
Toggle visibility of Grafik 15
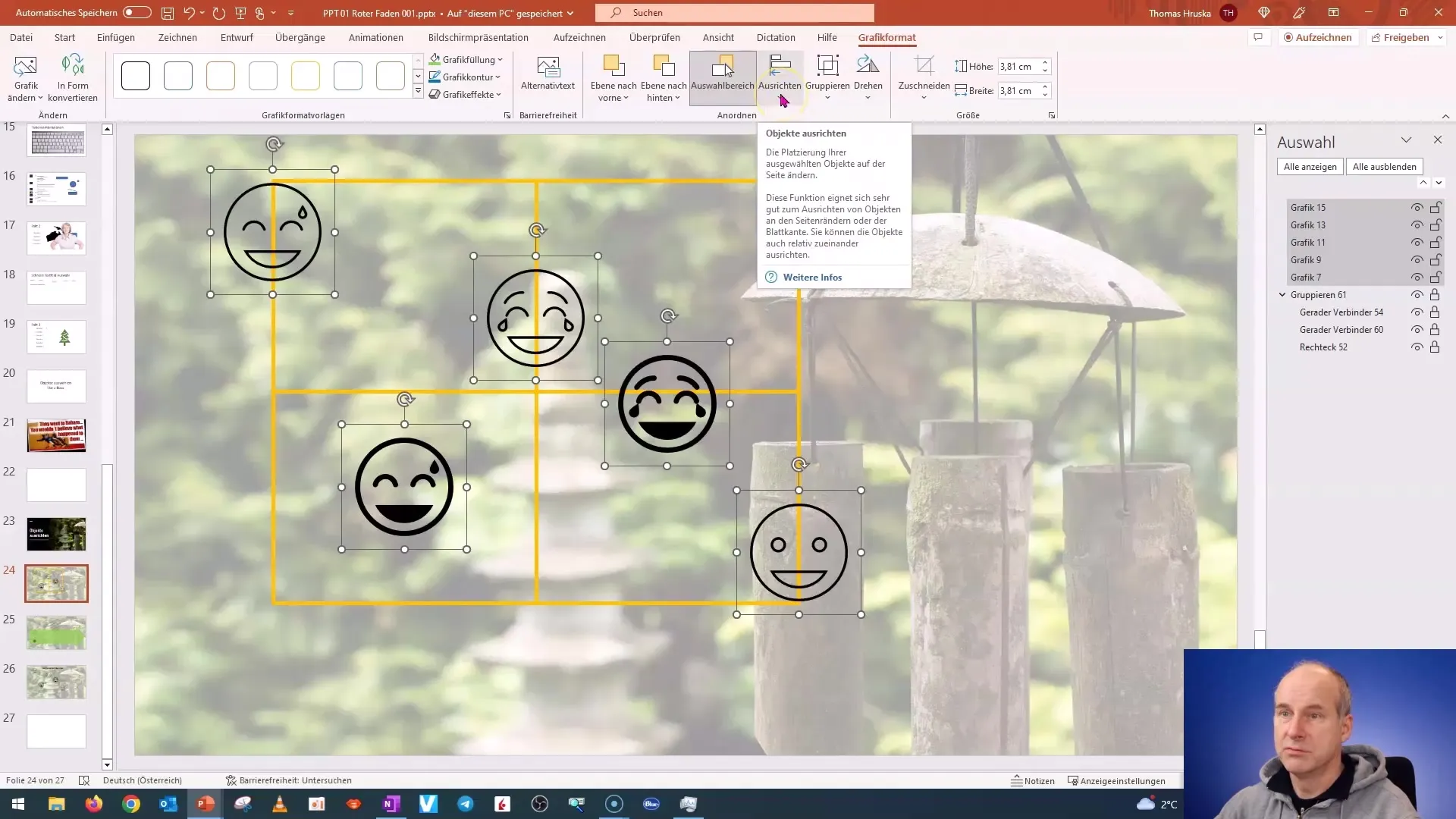coord(1417,208)
